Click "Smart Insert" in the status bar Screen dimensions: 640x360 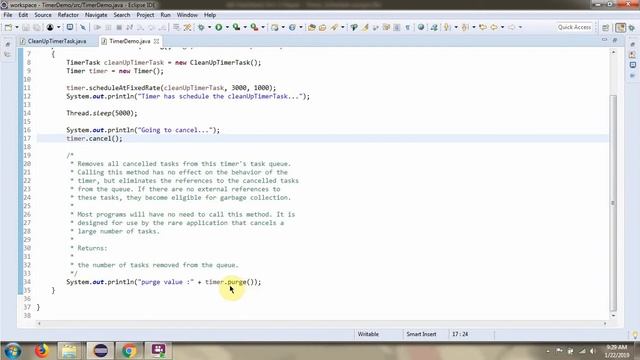421,334
